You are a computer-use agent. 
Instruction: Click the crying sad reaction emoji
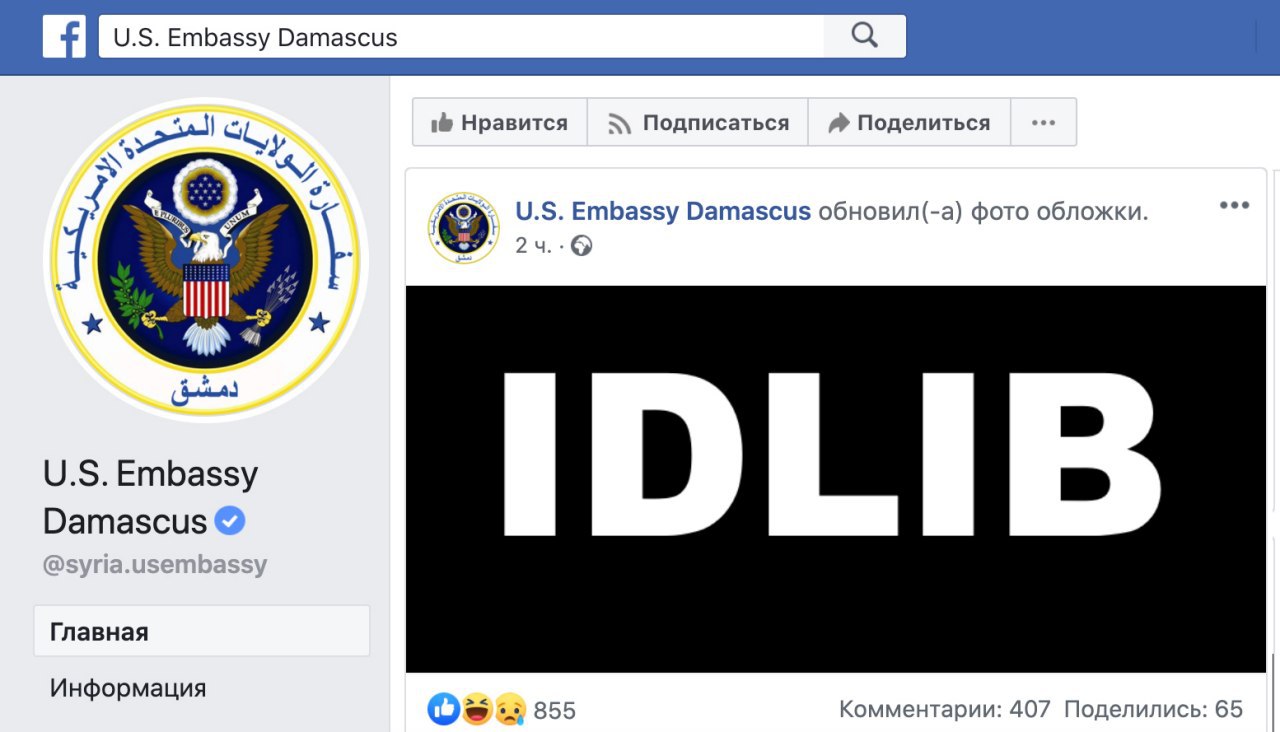(510, 709)
